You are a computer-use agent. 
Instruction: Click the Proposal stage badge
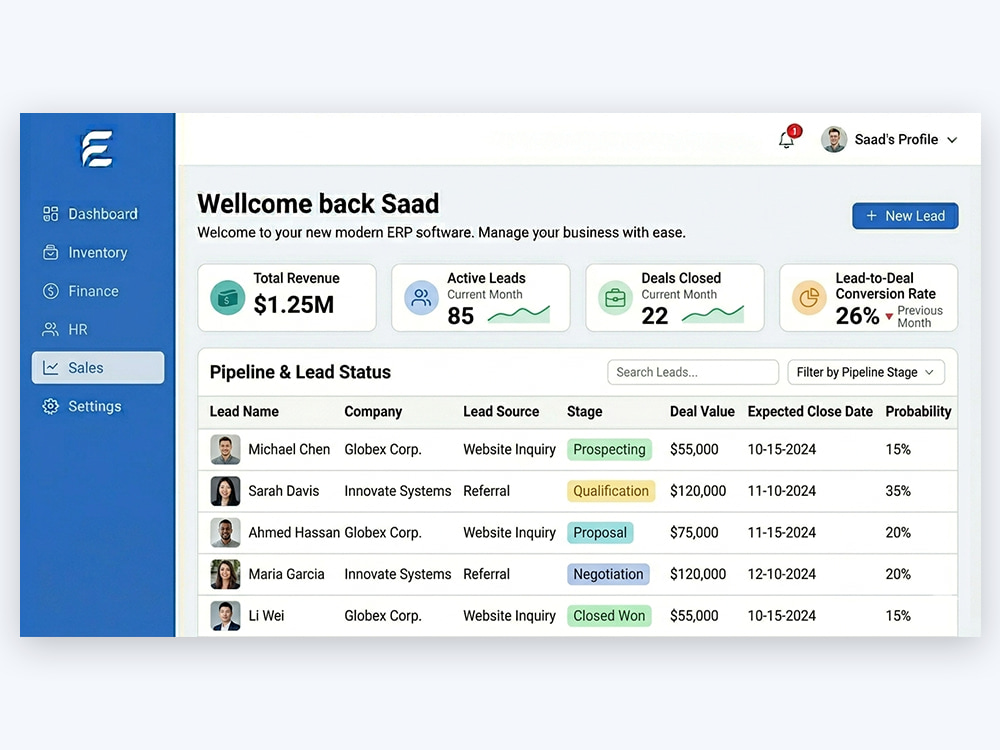(600, 533)
